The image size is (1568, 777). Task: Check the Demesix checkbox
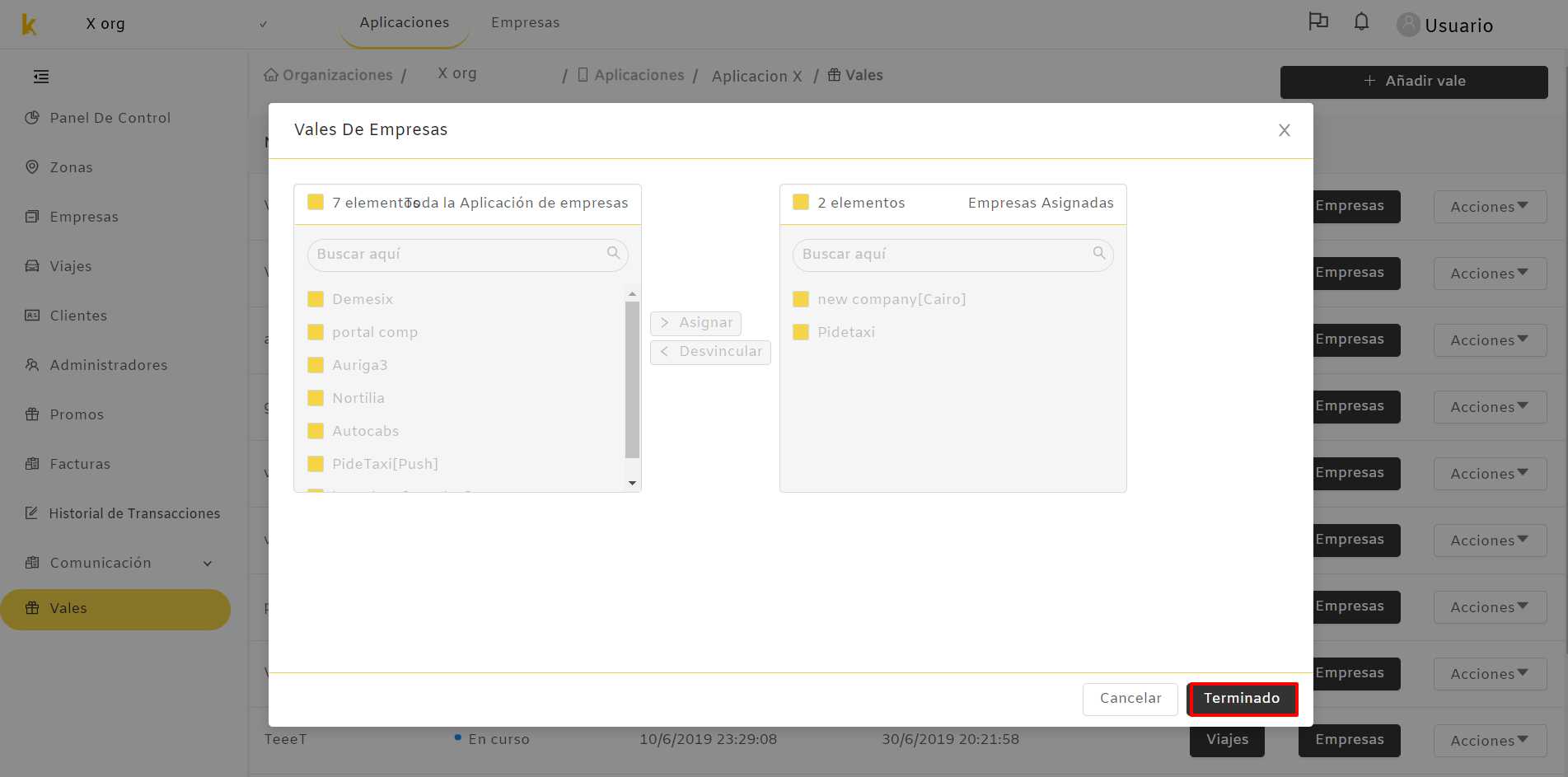[316, 299]
